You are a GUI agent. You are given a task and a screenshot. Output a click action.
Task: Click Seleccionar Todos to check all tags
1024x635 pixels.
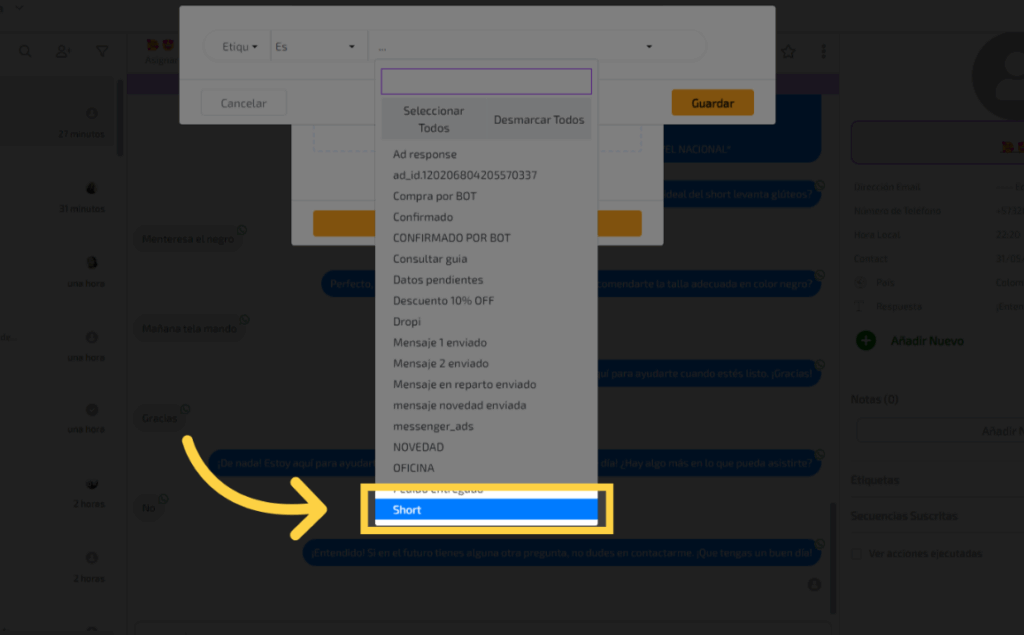(433, 120)
